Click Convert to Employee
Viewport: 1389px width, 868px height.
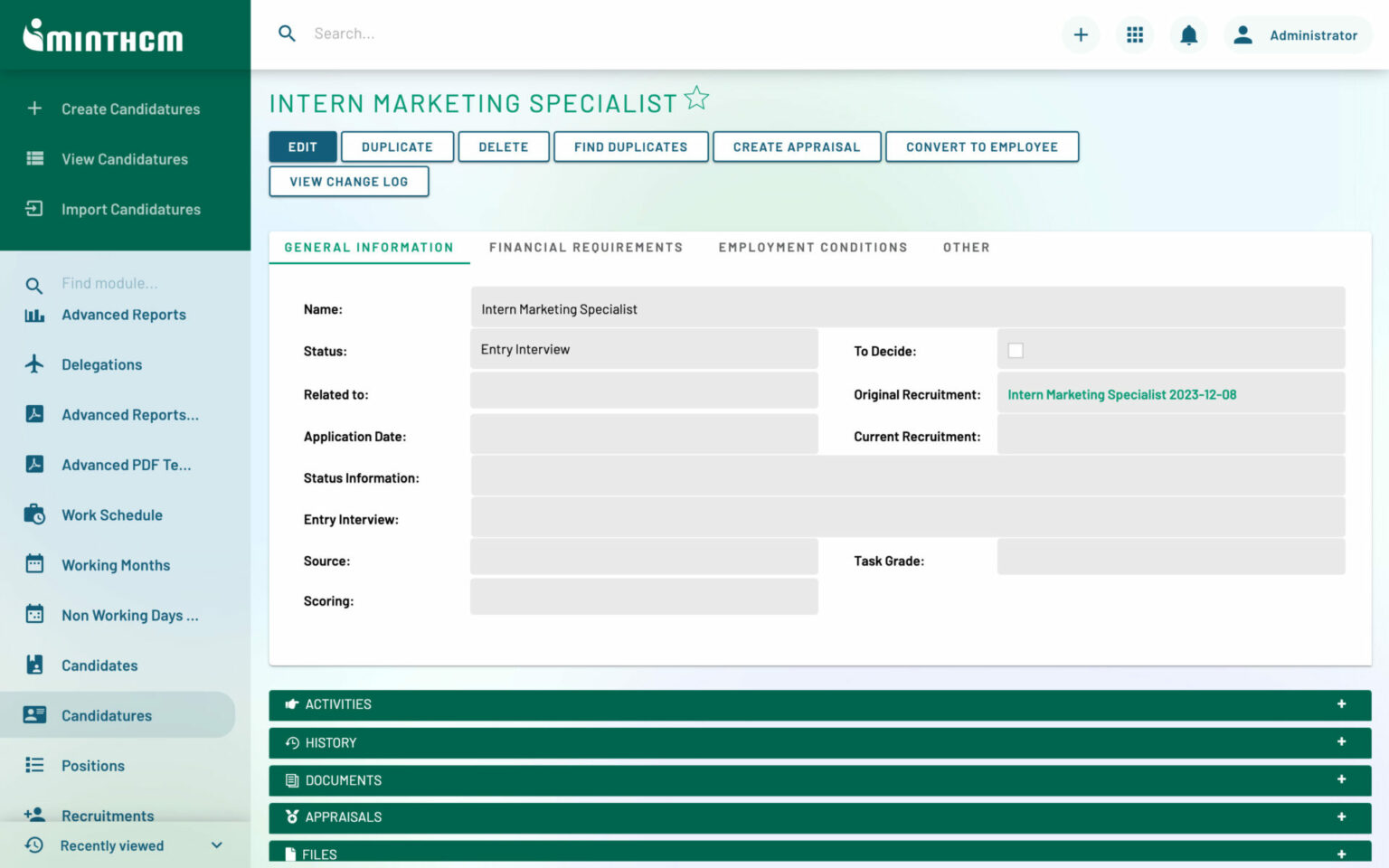tap(982, 146)
